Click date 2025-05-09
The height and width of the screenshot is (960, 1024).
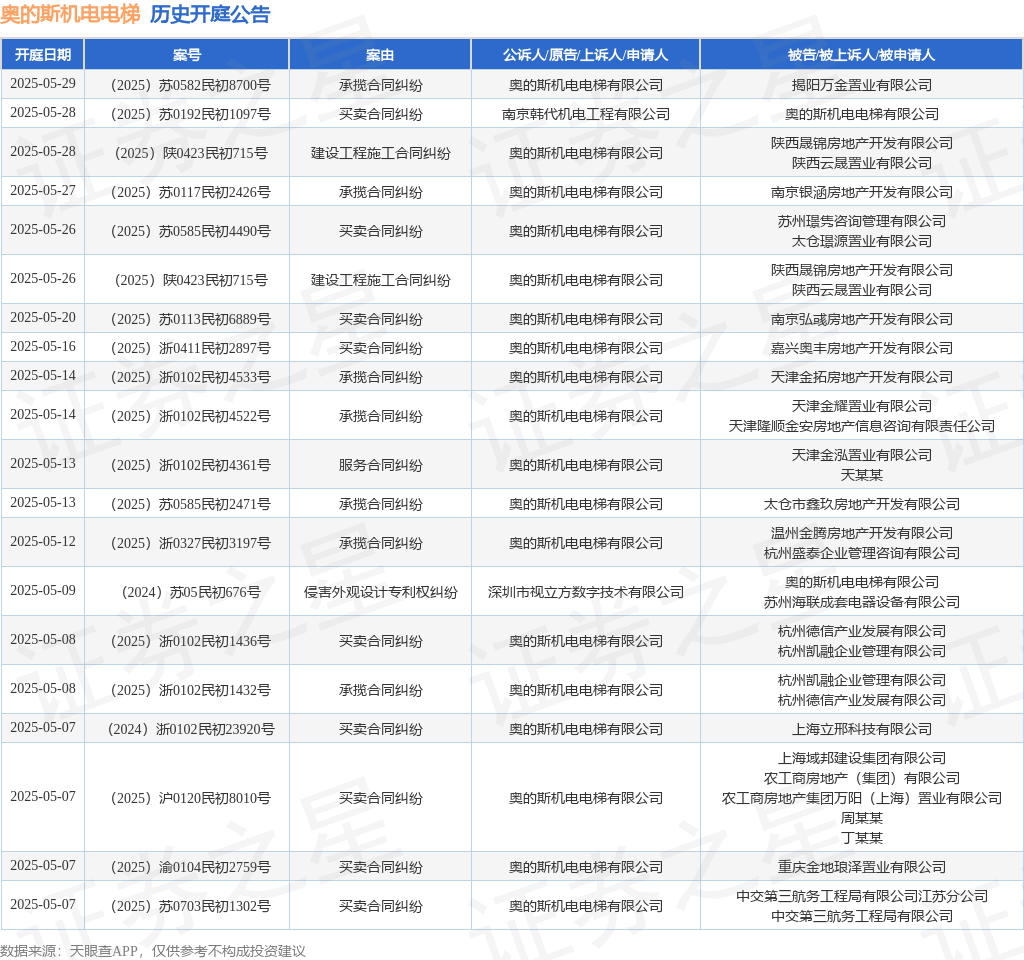click(43, 590)
